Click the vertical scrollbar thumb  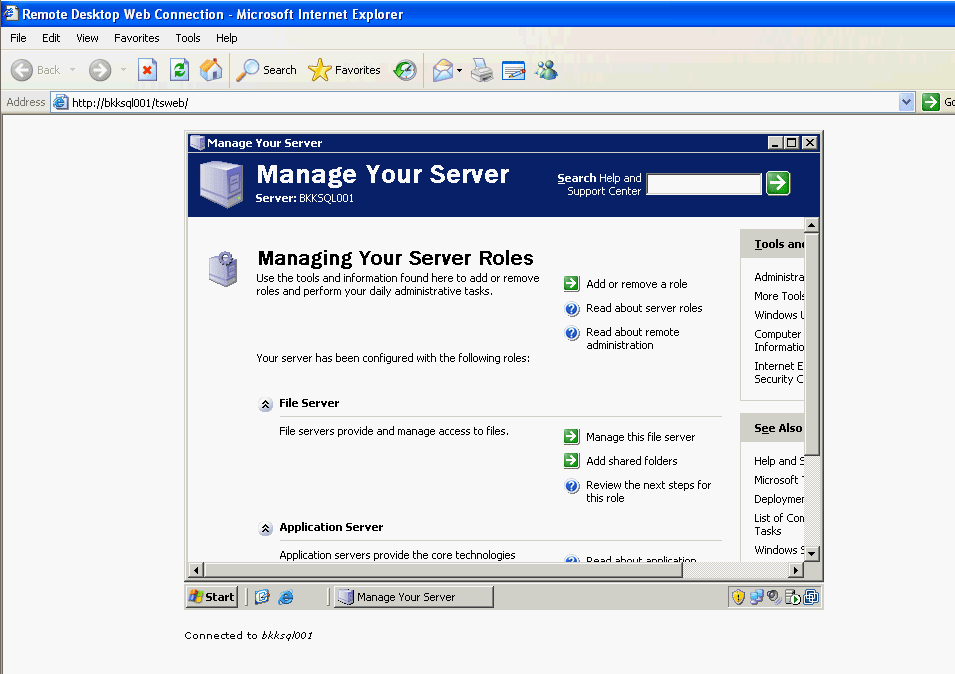coord(811,343)
